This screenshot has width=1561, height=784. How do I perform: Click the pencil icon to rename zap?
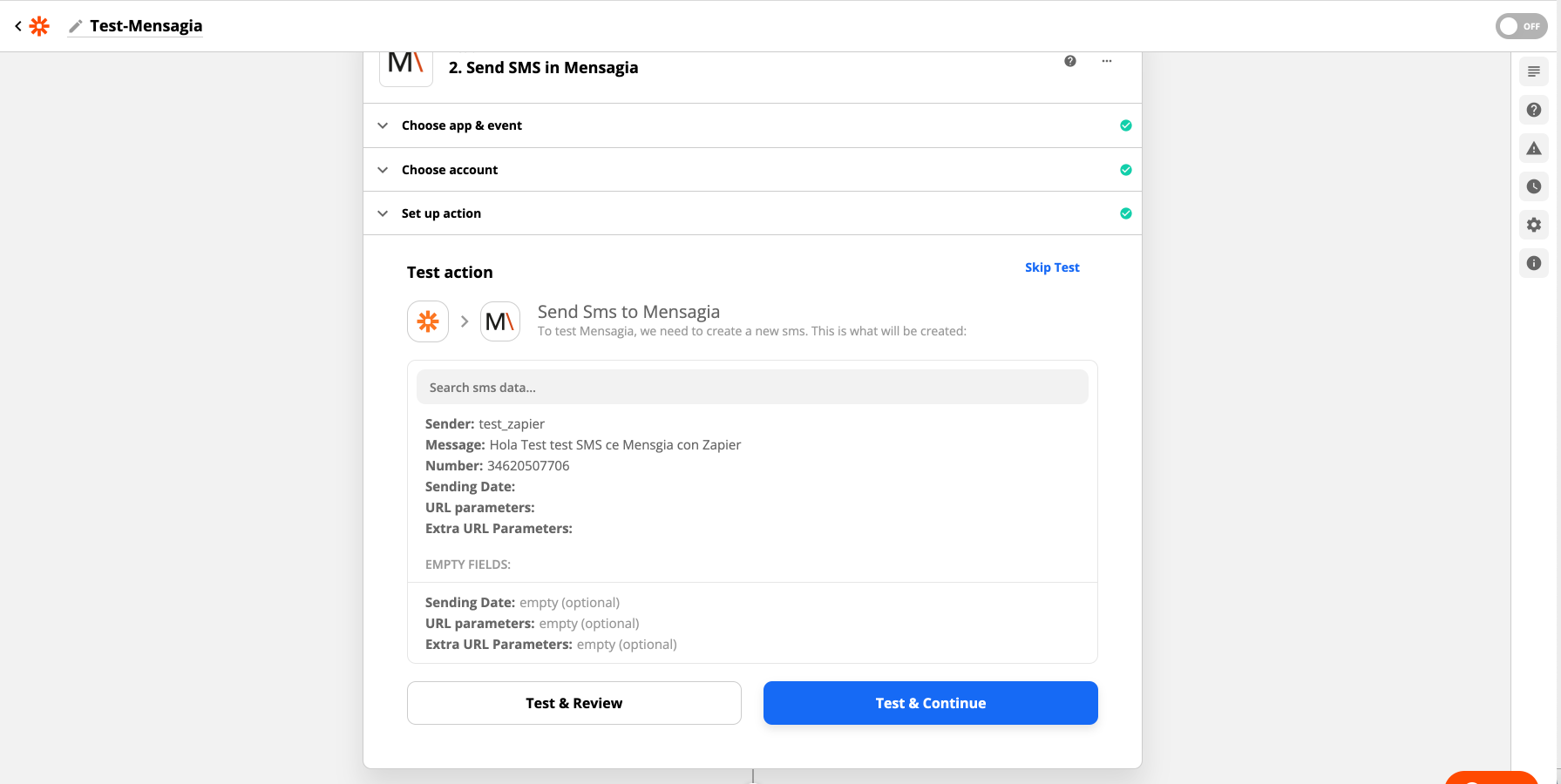(76, 26)
